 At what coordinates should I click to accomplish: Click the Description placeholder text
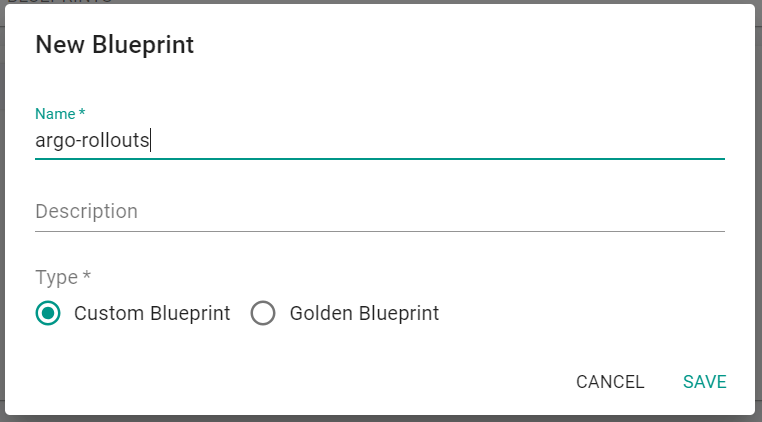coord(86,212)
